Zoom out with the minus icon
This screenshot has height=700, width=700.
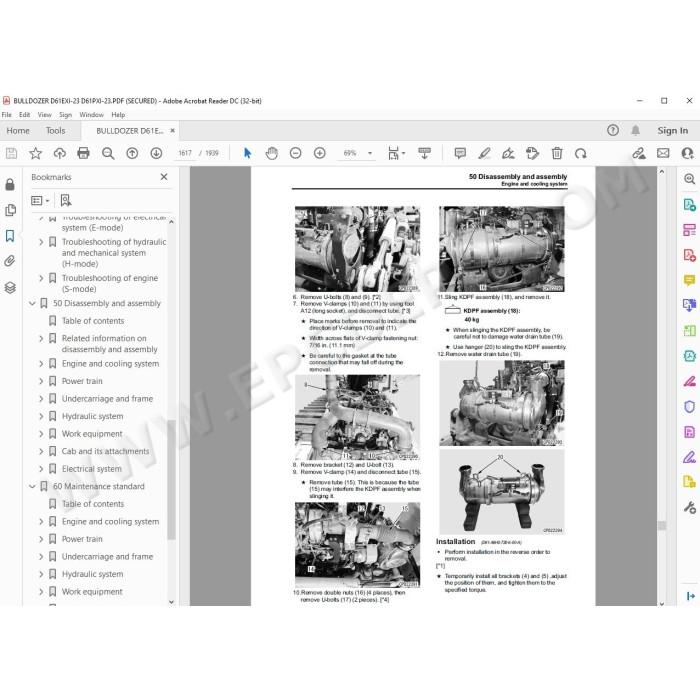(296, 153)
